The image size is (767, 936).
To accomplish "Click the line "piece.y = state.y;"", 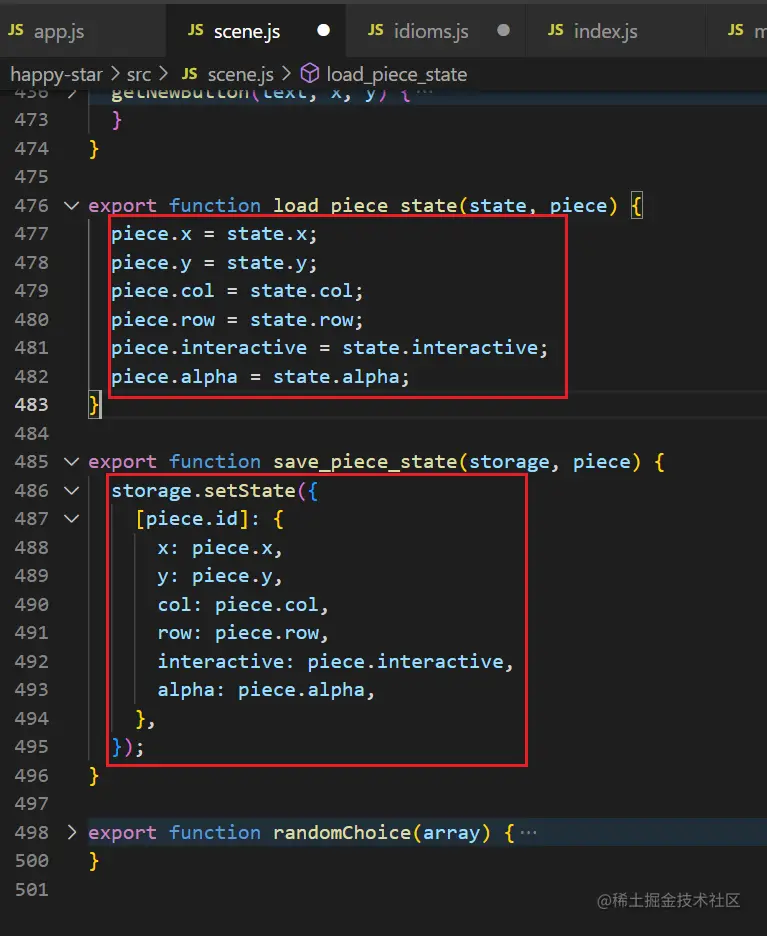I will pyautogui.click(x=214, y=263).
